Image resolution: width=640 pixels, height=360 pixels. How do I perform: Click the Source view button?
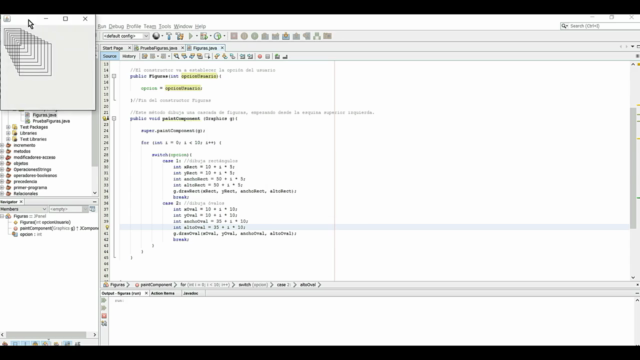coord(109,56)
